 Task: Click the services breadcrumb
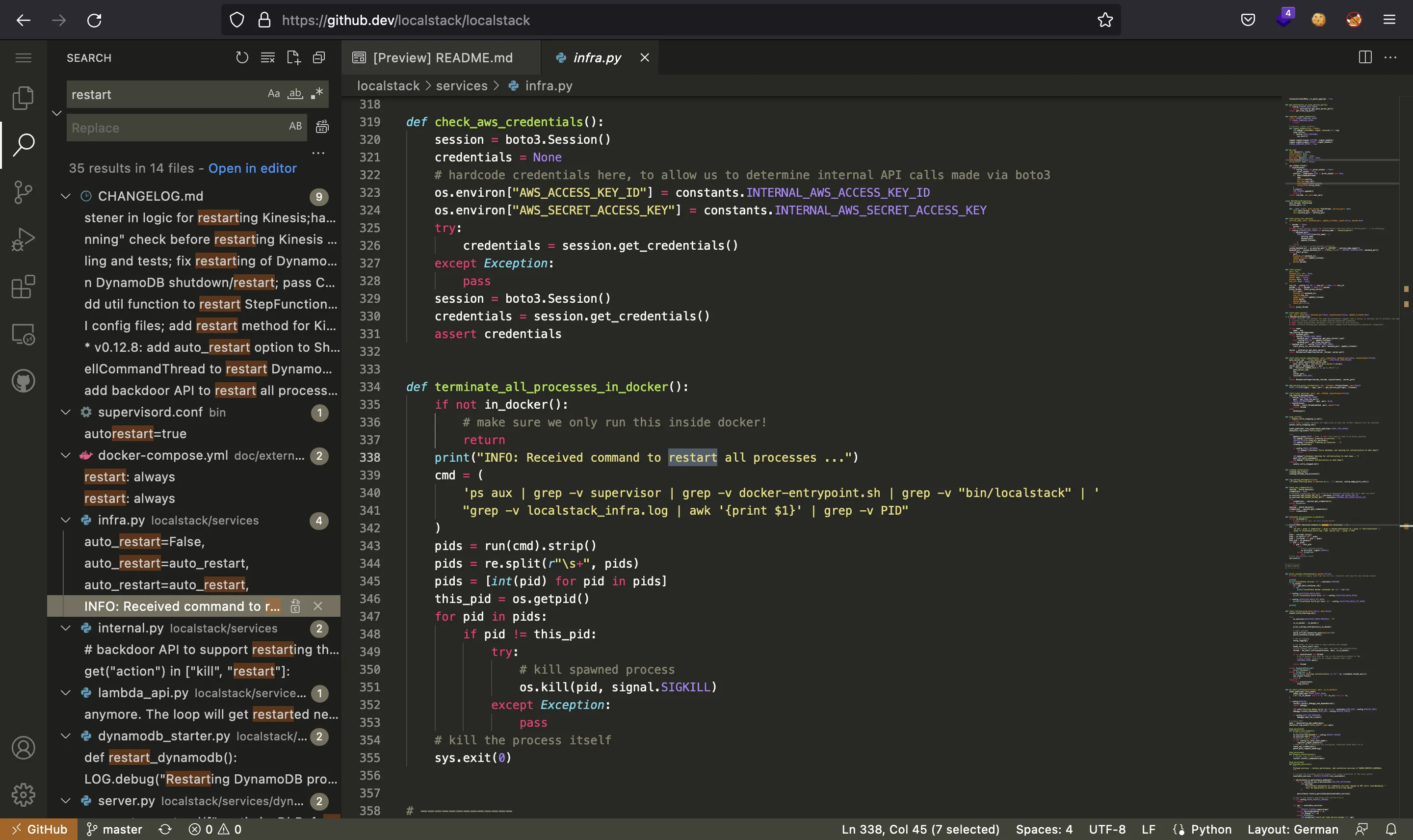point(462,86)
